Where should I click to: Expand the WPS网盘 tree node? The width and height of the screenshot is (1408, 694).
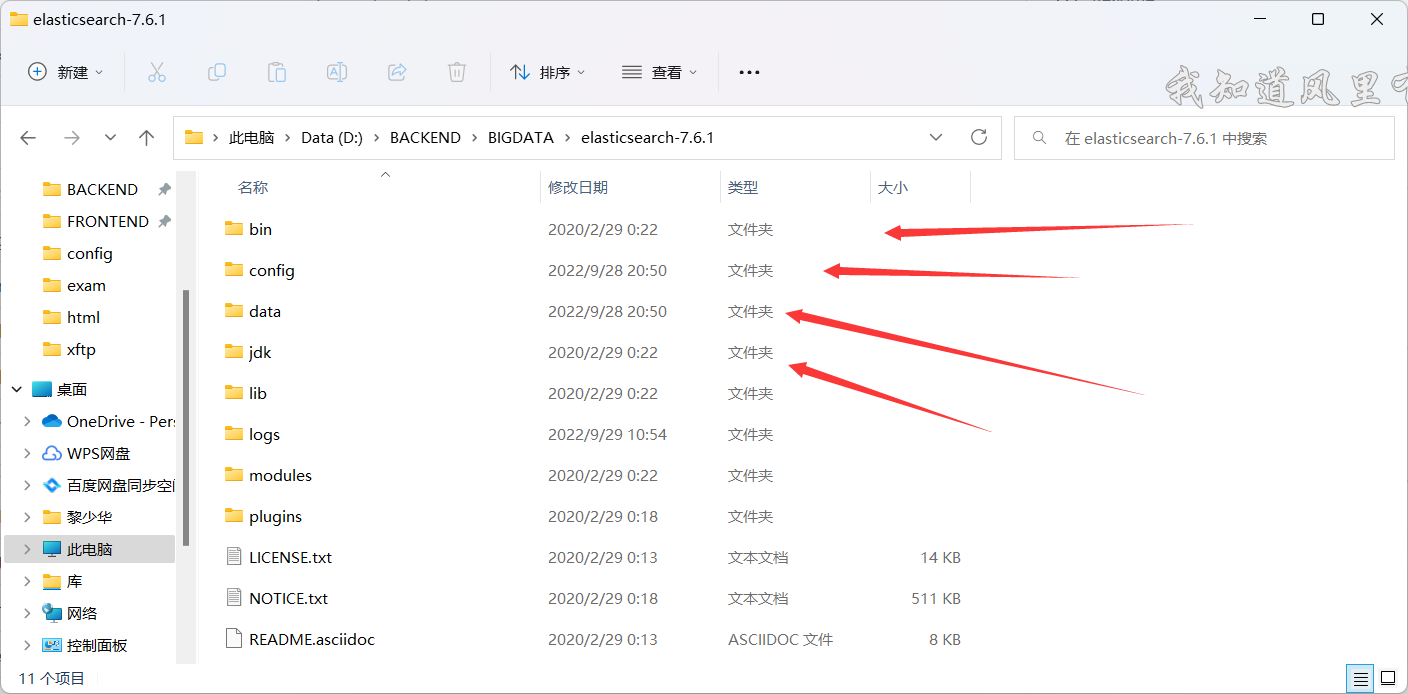point(28,453)
